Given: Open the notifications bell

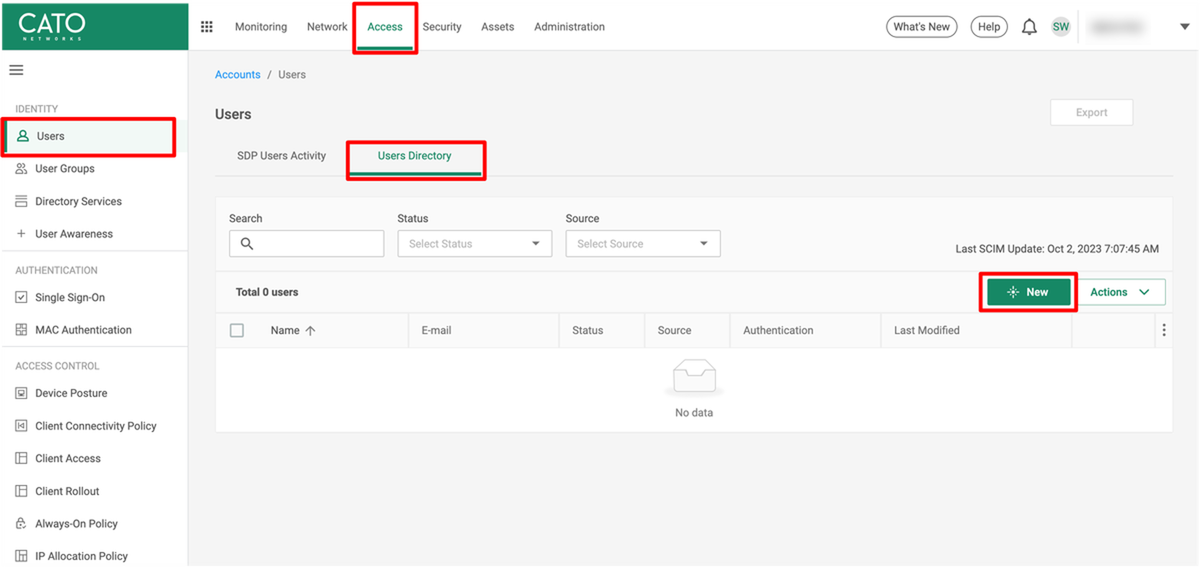Looking at the screenshot, I should point(1029,27).
